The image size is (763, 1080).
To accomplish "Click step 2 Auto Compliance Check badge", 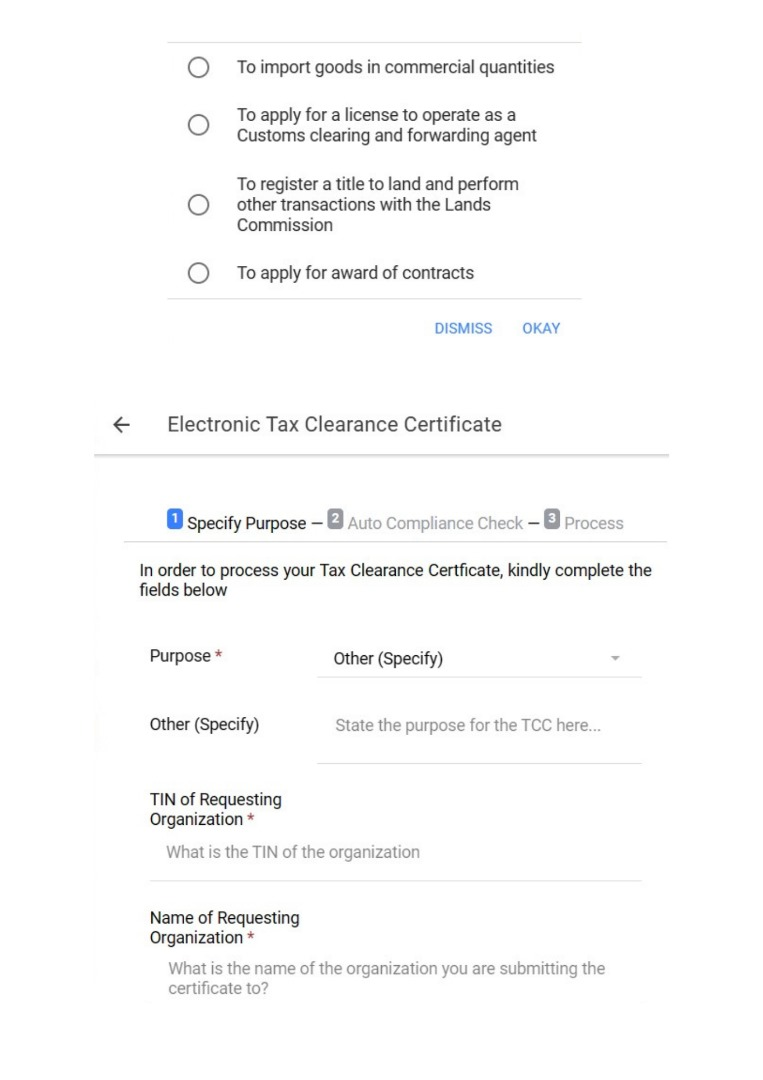I will tap(337, 521).
